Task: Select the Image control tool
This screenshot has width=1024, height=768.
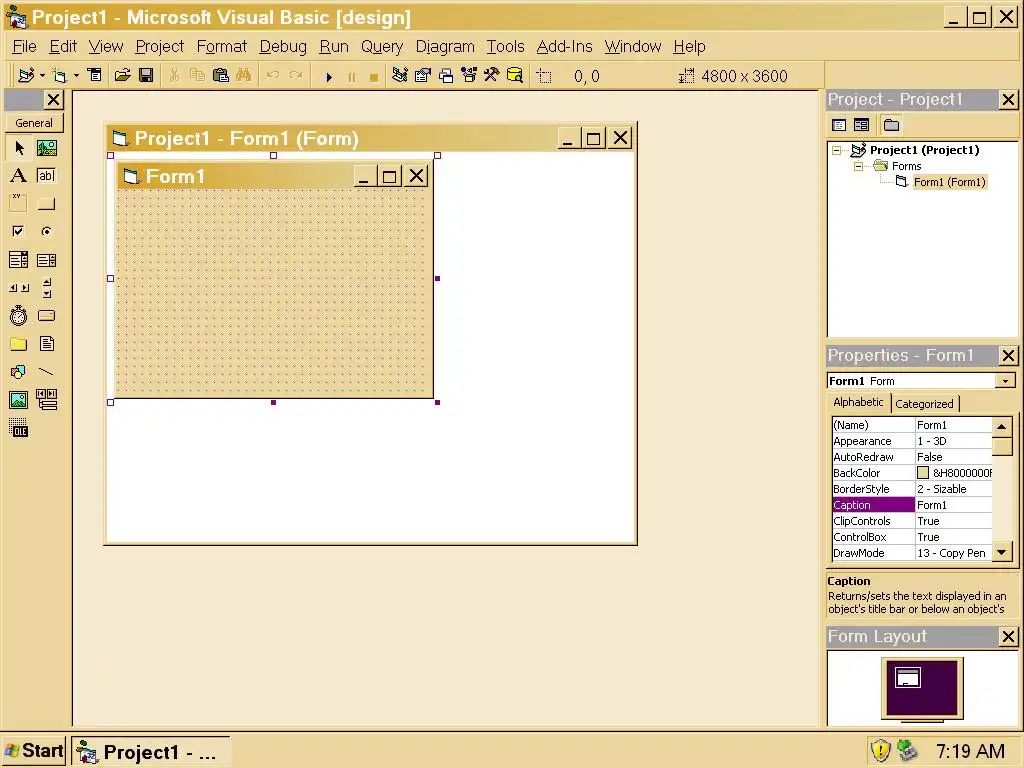Action: [19, 399]
